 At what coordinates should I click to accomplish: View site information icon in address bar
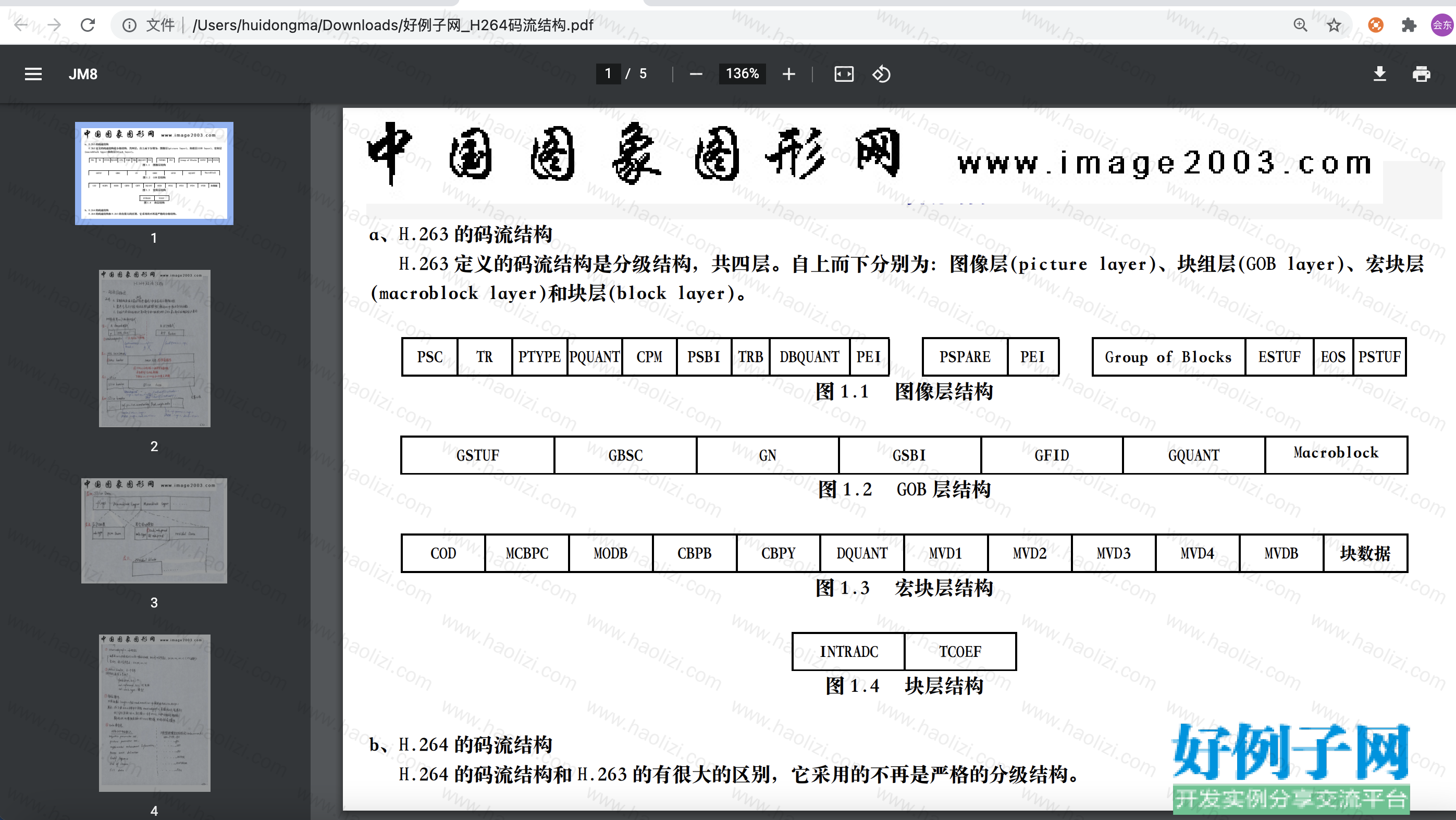point(129,26)
